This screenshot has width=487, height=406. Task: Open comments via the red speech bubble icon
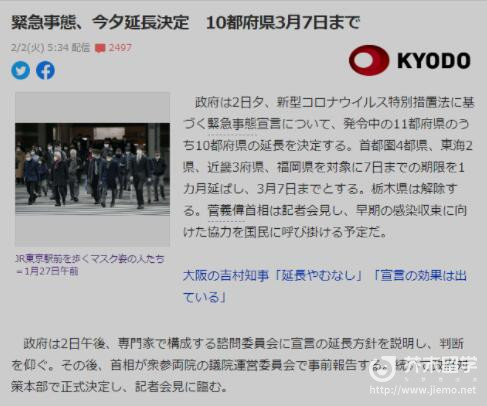click(x=100, y=48)
